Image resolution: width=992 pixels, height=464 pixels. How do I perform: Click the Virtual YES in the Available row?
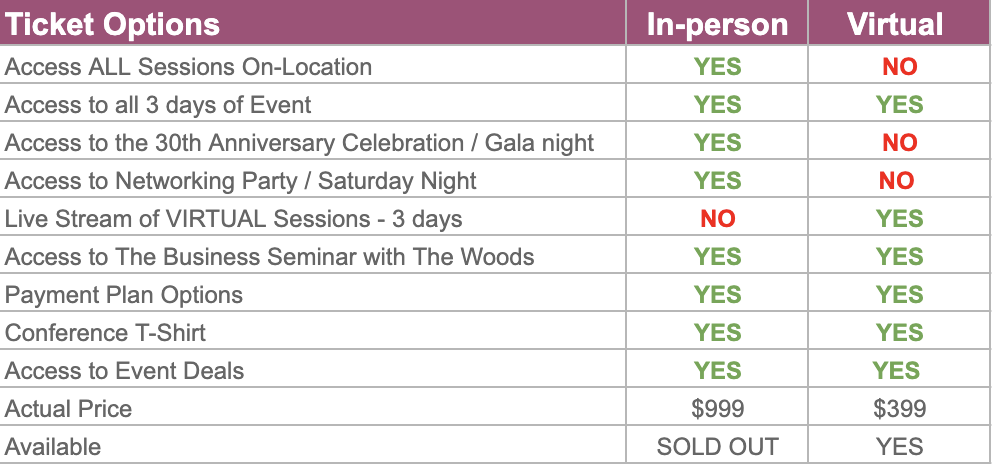pos(899,446)
